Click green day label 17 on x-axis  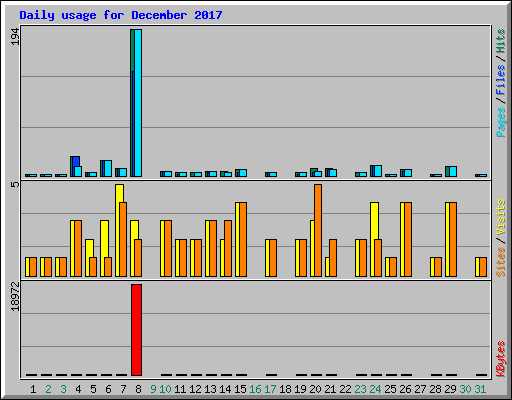[x=270, y=389]
